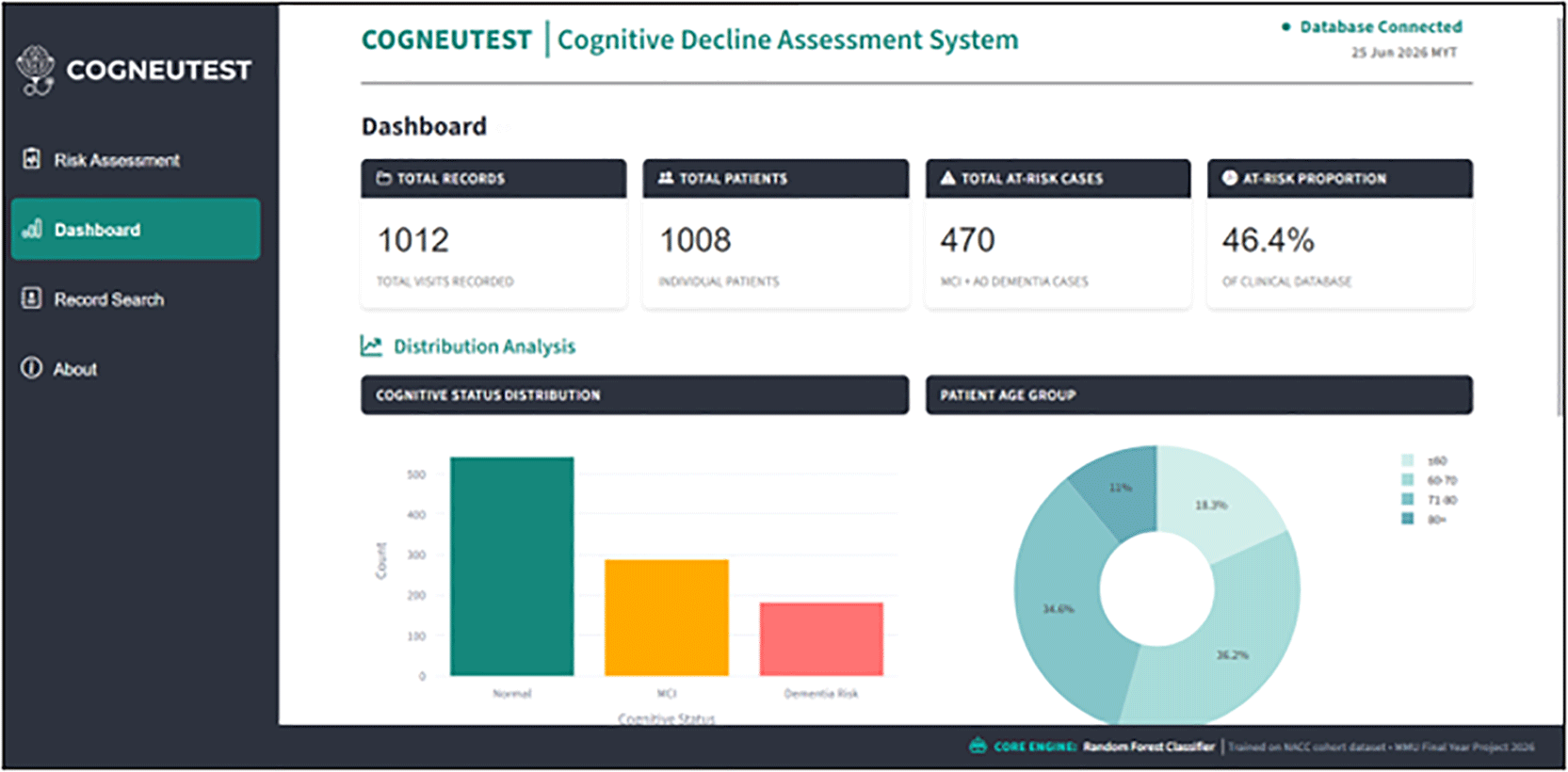Click the Record Search sidebar icon
Viewport: 1568px width, 772px height.
pyautogui.click(x=32, y=298)
